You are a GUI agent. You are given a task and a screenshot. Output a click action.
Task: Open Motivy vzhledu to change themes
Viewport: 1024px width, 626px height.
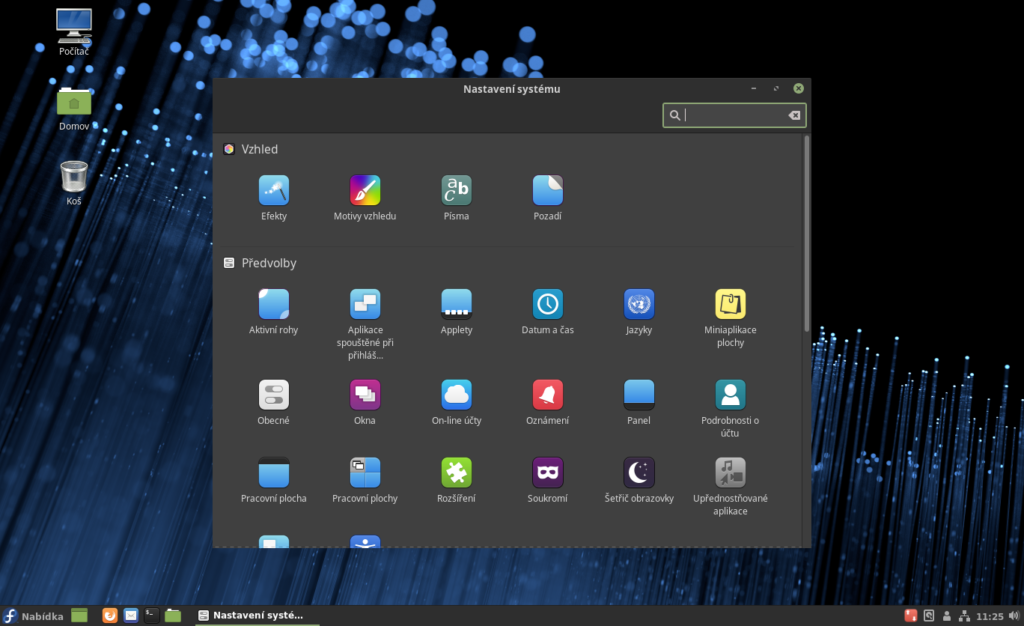tap(365, 192)
